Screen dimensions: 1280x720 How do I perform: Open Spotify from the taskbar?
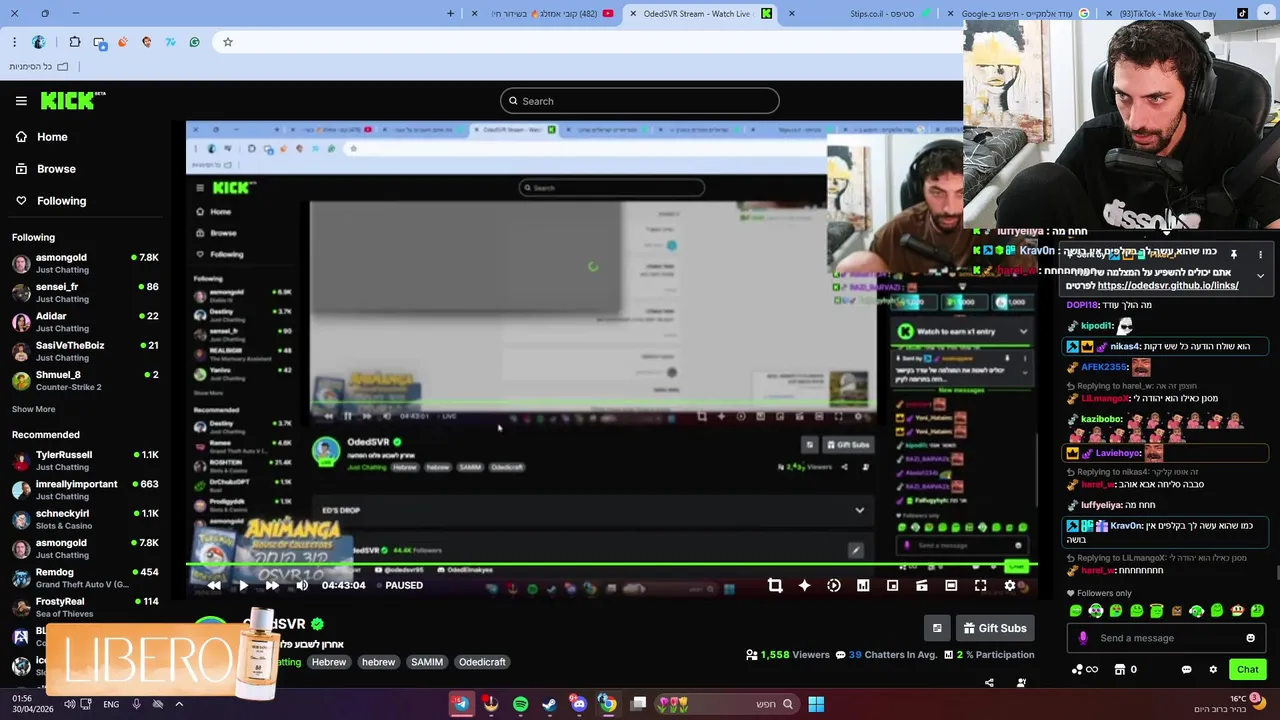[x=520, y=704]
